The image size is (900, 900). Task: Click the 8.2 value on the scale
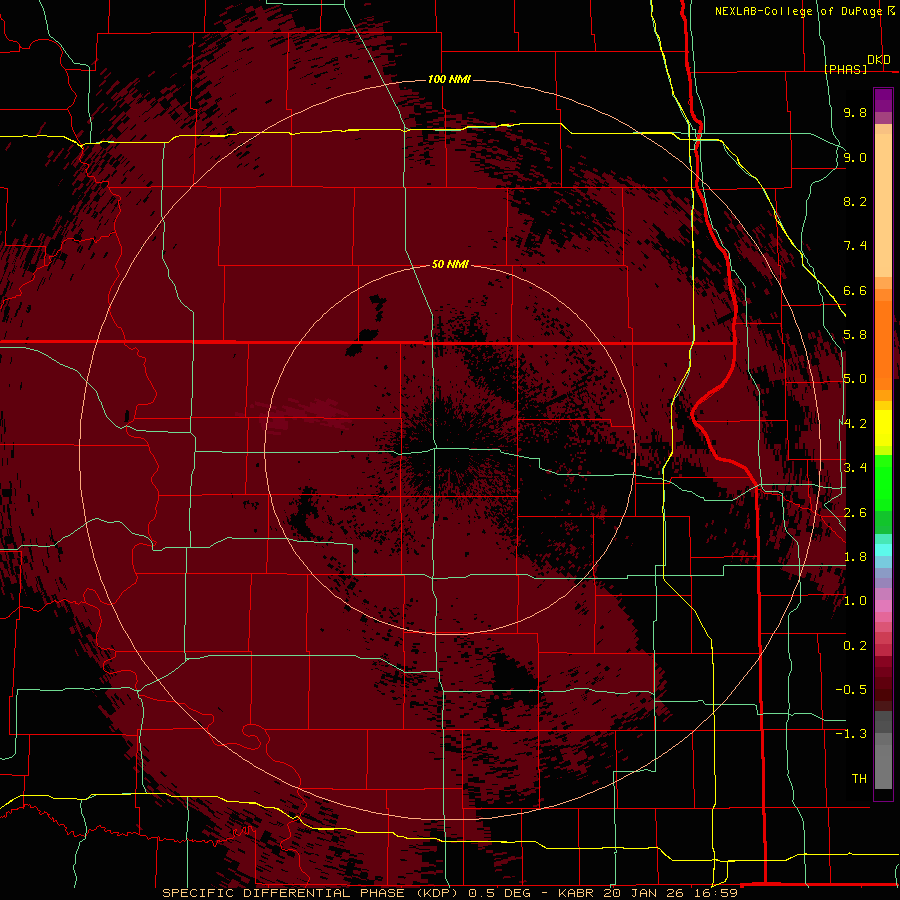(x=855, y=201)
